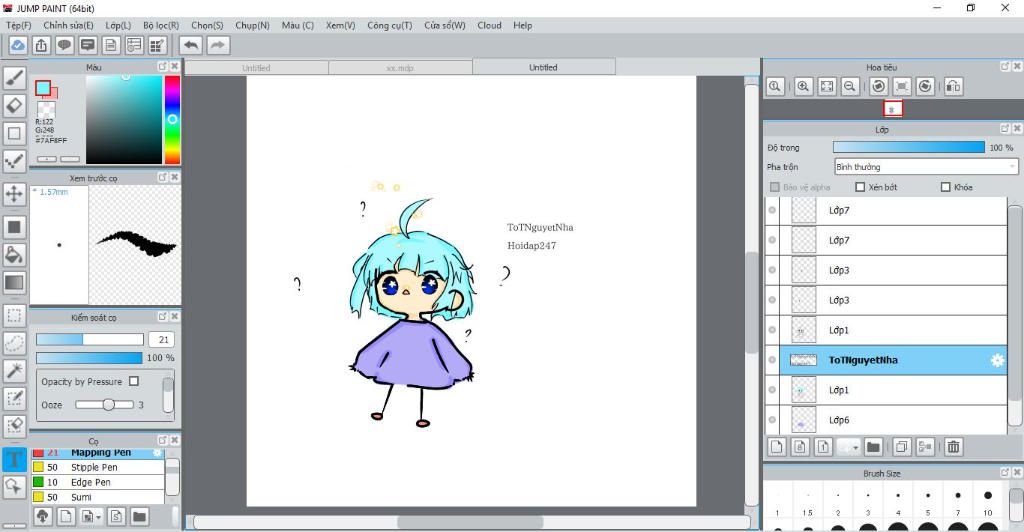Hide the ToTNguyetNha layer
1024x532 pixels.
(x=772, y=360)
